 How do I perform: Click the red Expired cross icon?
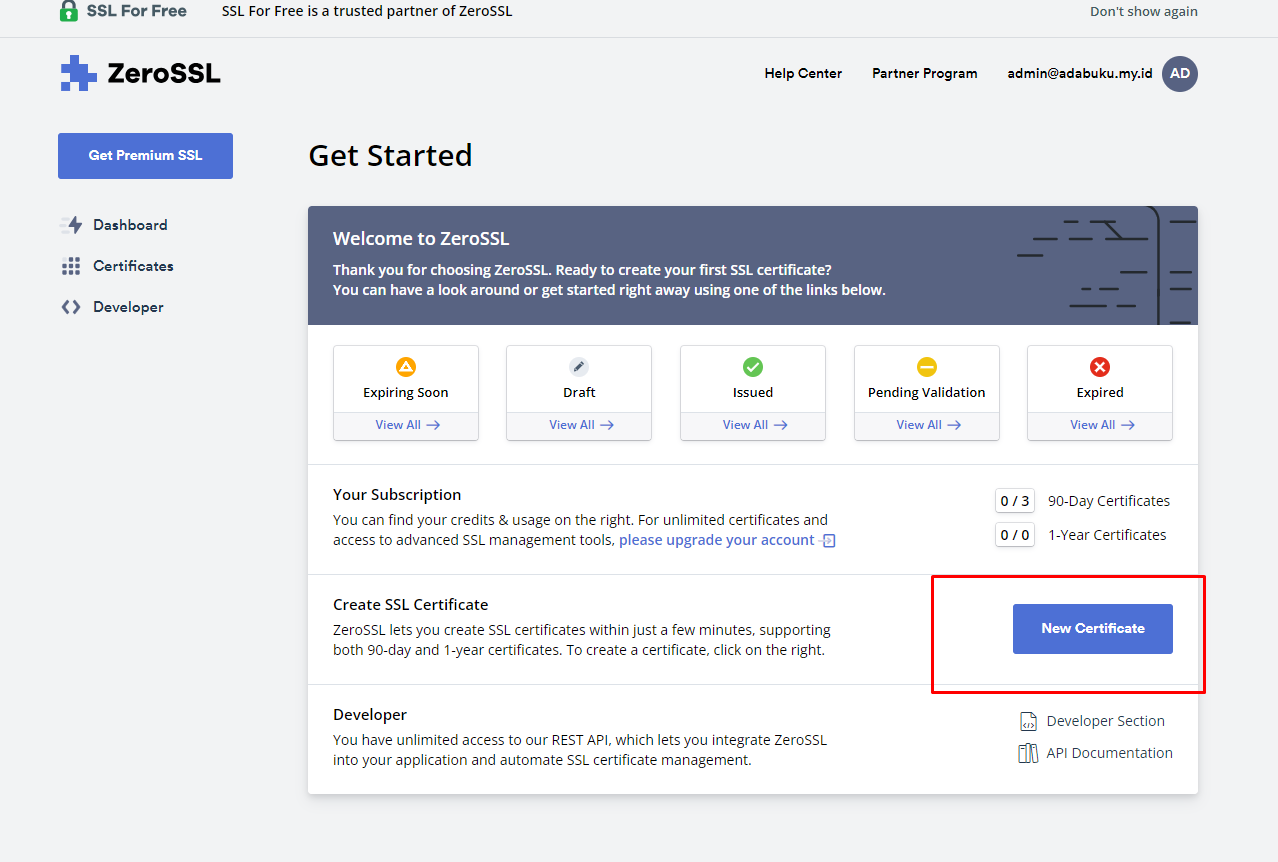(x=1100, y=367)
